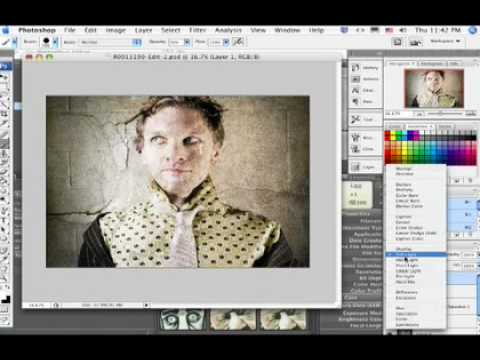Choose Difference blend mode
Viewport: 480px width, 360px height.
point(416,292)
